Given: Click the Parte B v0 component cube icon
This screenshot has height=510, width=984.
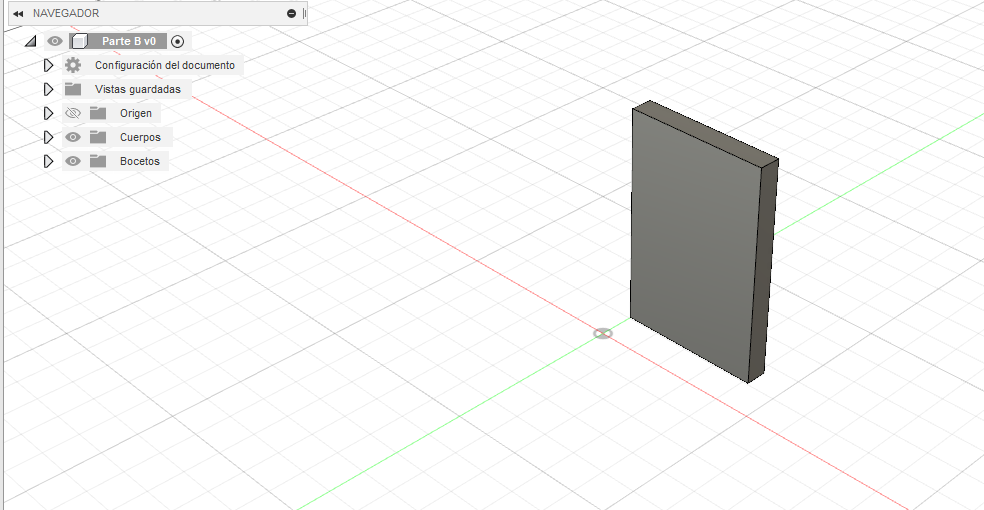Looking at the screenshot, I should coord(80,41).
